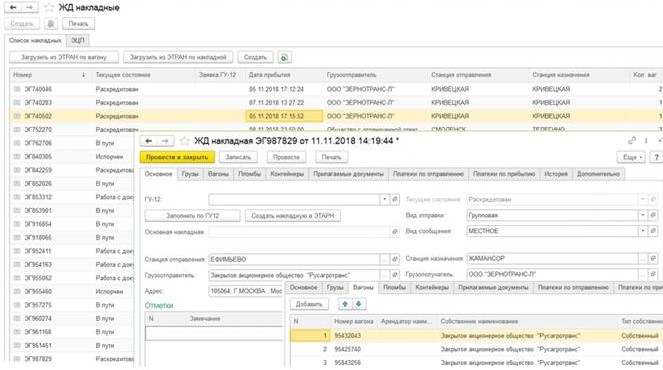Viewport: 663px width, 370px height.
Task: Open the linked item icon beside Вид отправки
Action: tap(653, 215)
